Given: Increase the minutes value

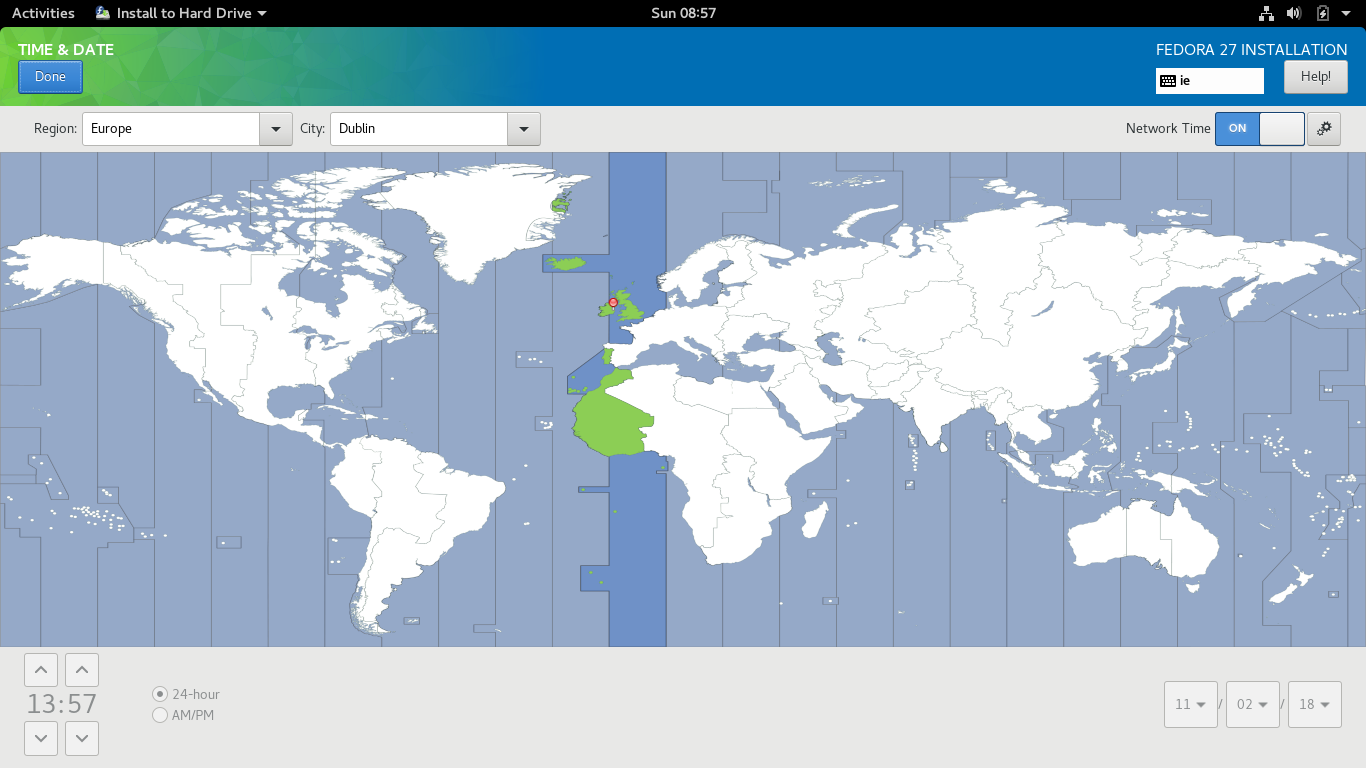Looking at the screenshot, I should click(x=82, y=670).
